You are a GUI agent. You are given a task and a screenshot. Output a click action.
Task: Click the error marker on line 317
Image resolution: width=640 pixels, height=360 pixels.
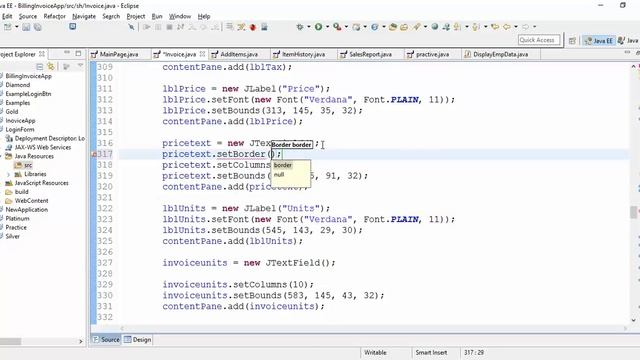point(94,154)
